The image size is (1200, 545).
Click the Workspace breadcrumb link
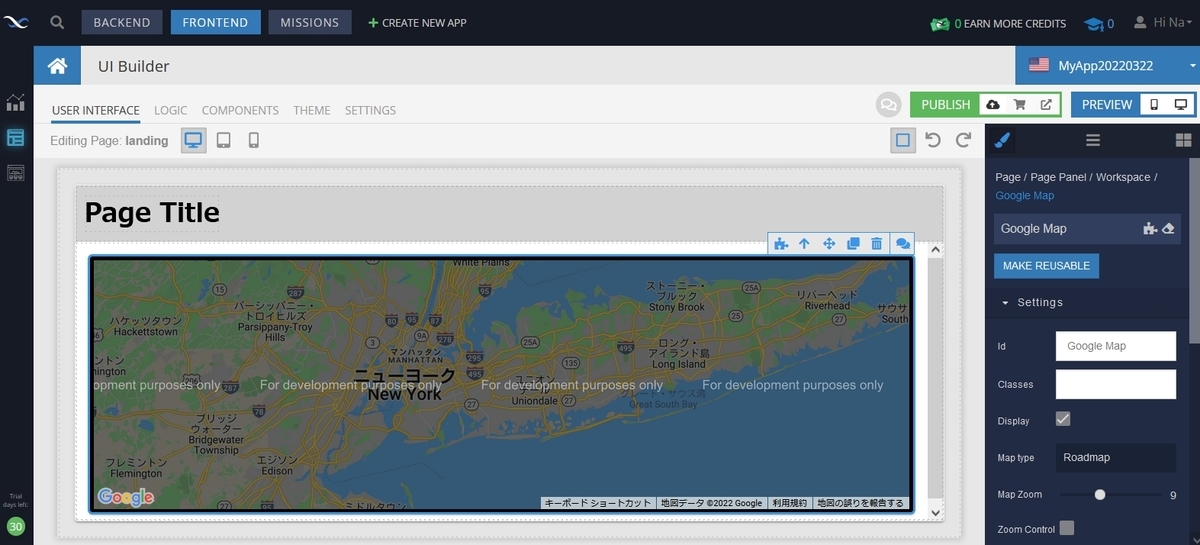tap(1123, 177)
